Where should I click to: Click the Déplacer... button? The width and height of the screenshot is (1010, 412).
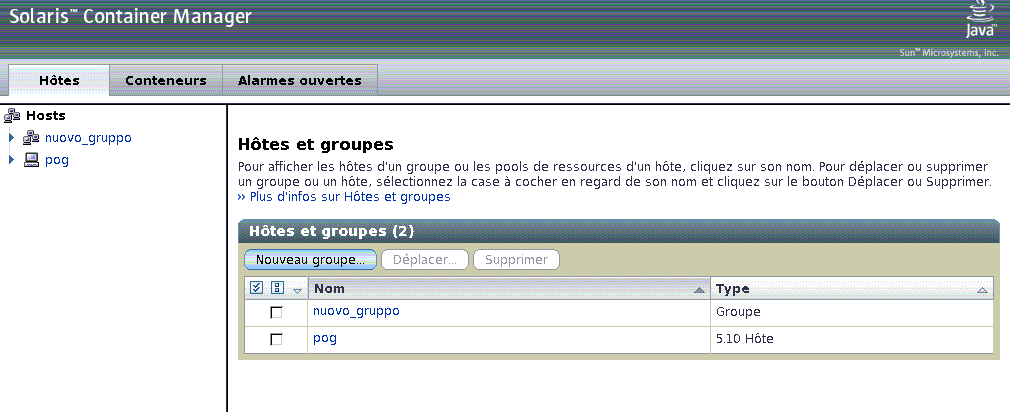click(425, 260)
